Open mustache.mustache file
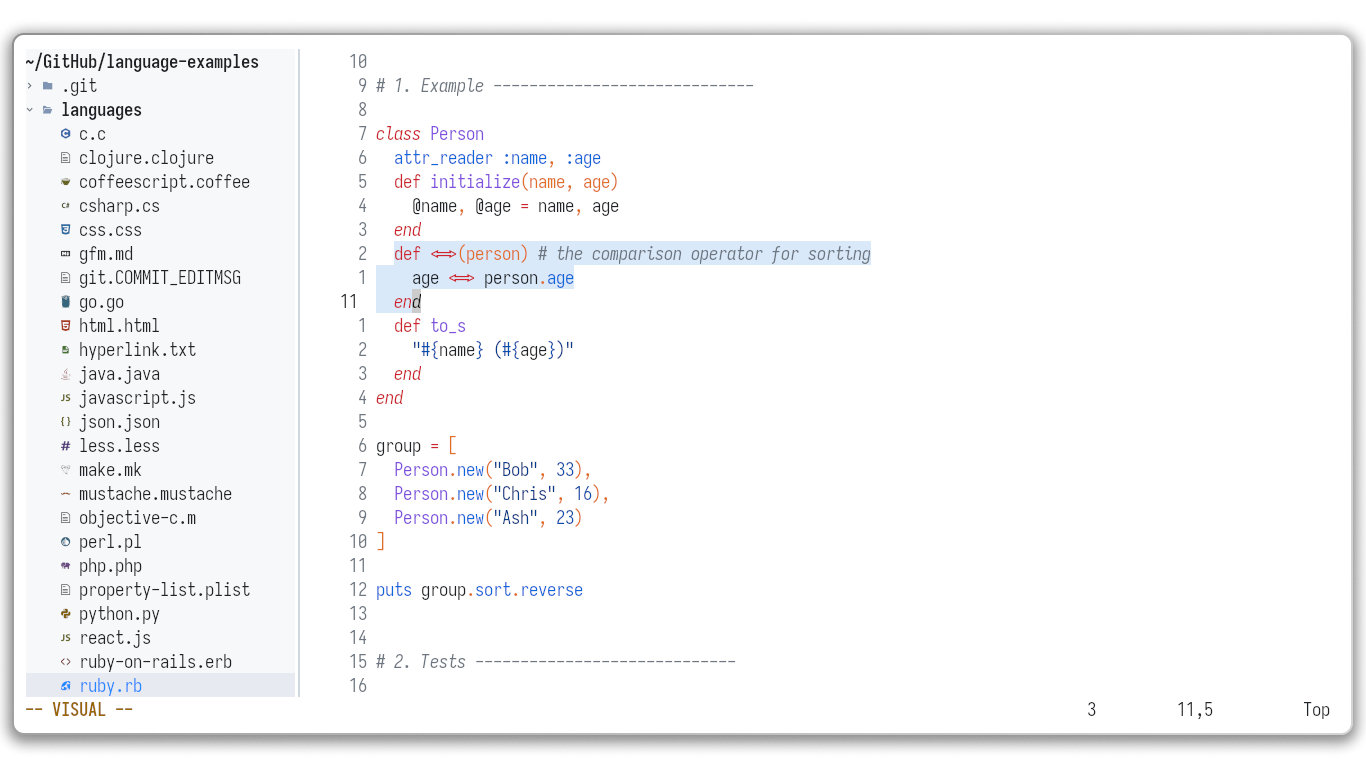Image resolution: width=1366 pixels, height=761 pixels. tap(155, 494)
